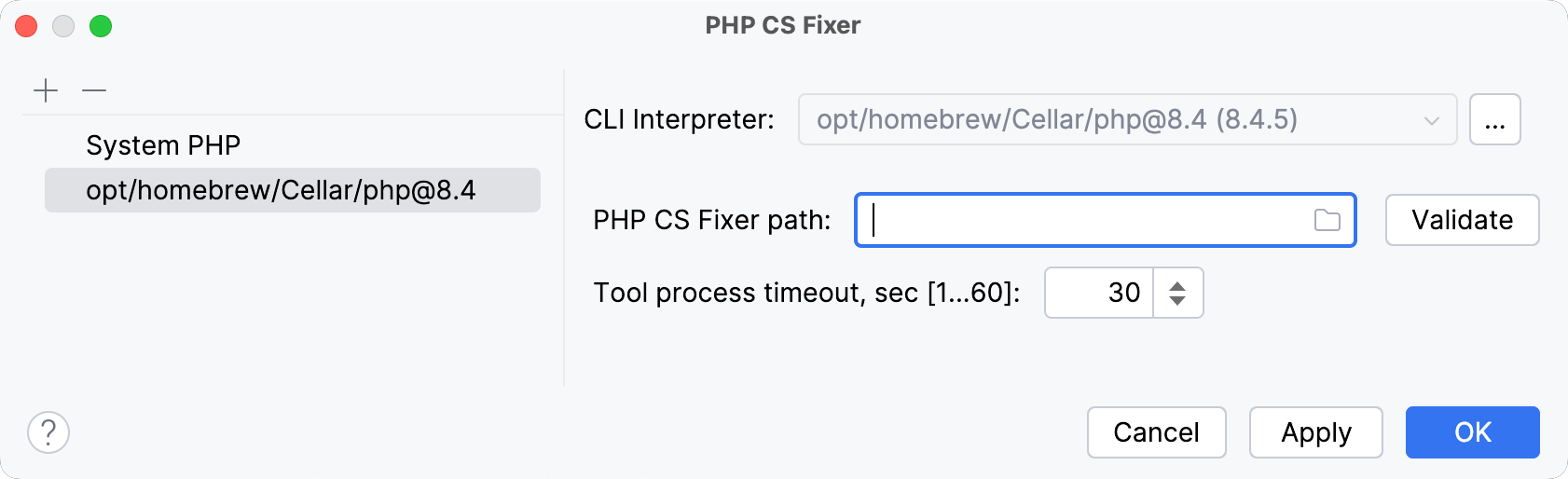Click the remove configuration minus icon
The width and height of the screenshot is (1568, 479).
click(94, 90)
